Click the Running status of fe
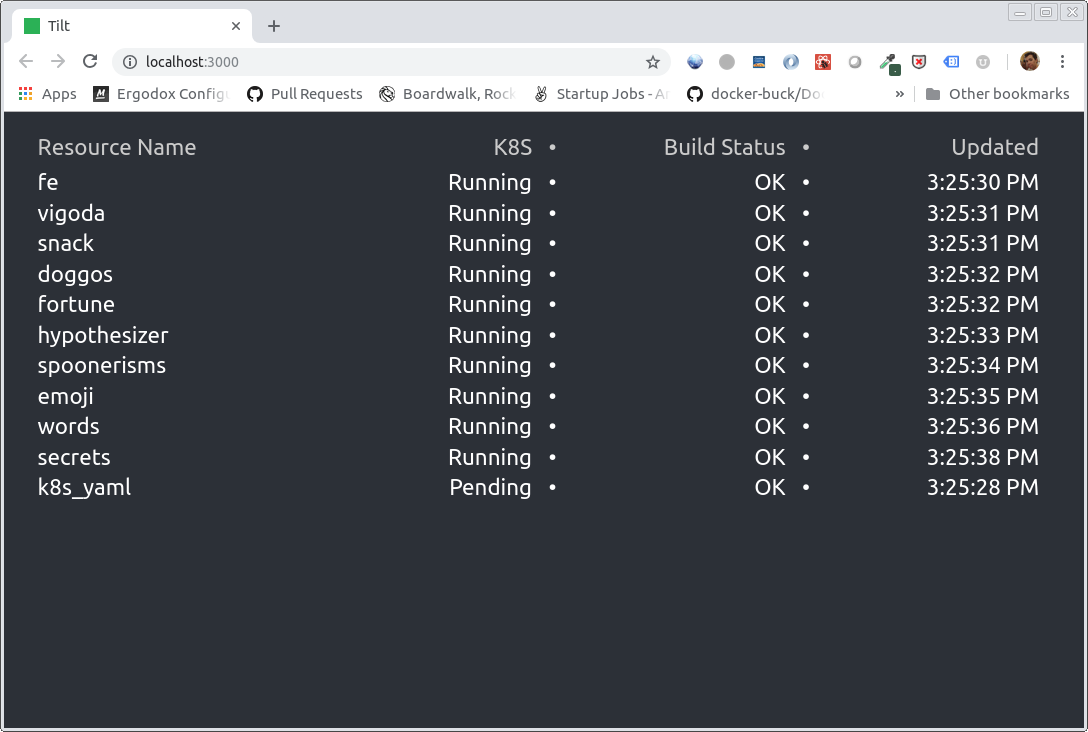This screenshot has height=732, width=1088. point(489,182)
